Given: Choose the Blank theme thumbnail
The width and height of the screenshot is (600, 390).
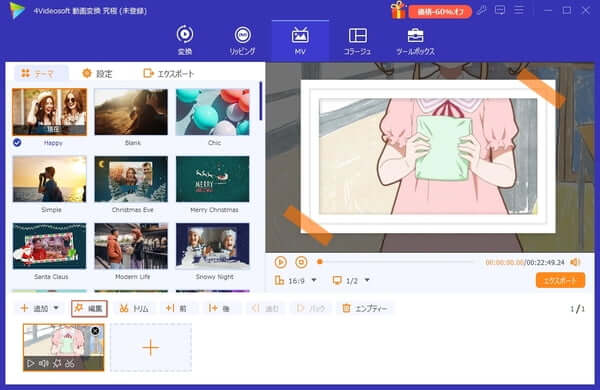Looking at the screenshot, I should pos(131,112).
